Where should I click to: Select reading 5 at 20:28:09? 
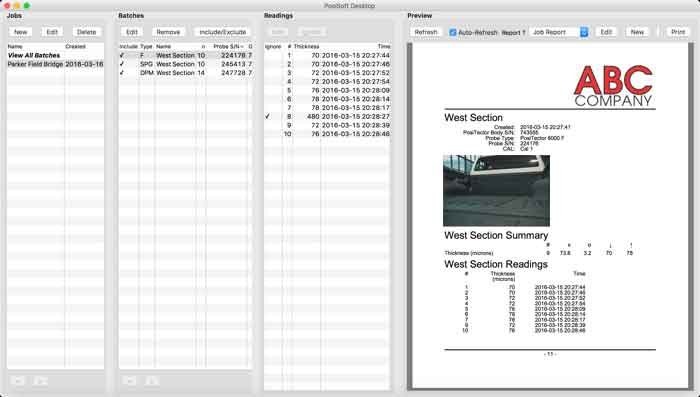[x=327, y=90]
